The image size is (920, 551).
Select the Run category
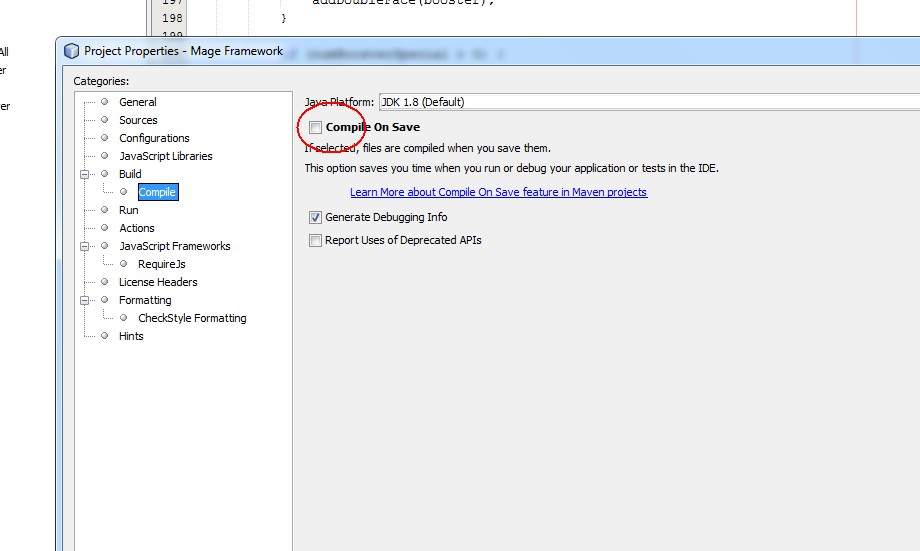coord(129,210)
